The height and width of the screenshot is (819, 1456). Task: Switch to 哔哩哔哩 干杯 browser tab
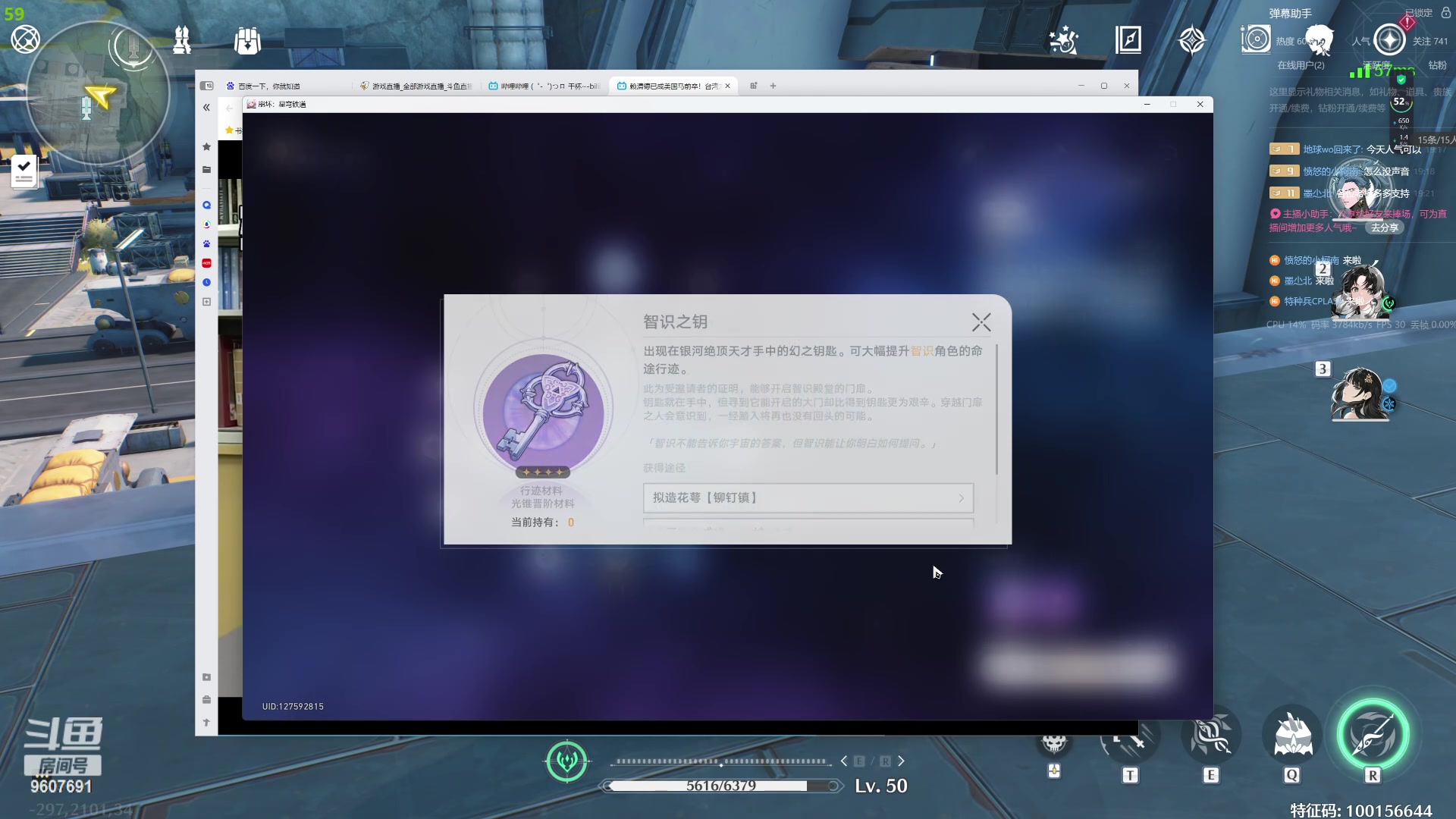coord(544,86)
